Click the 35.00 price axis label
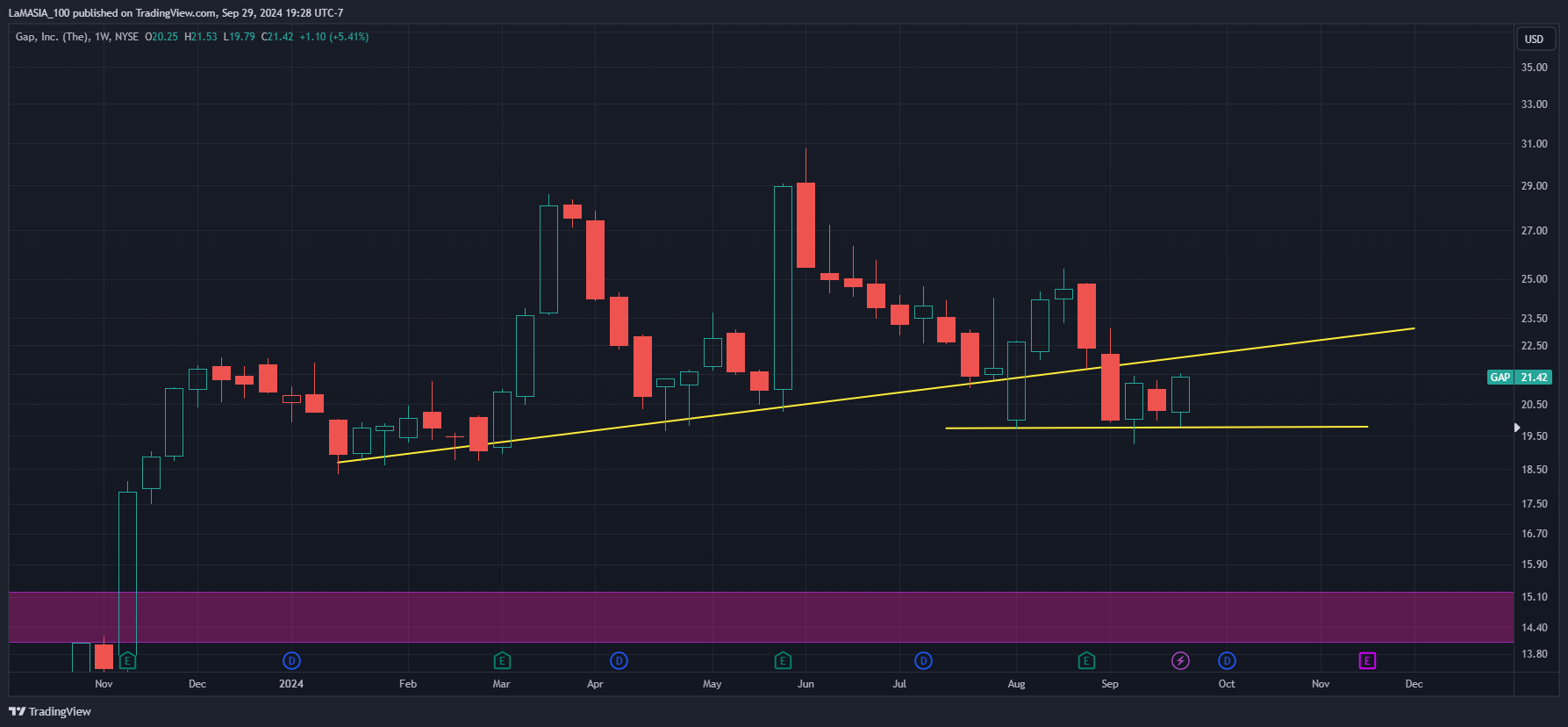The image size is (1568, 727). 1534,68
